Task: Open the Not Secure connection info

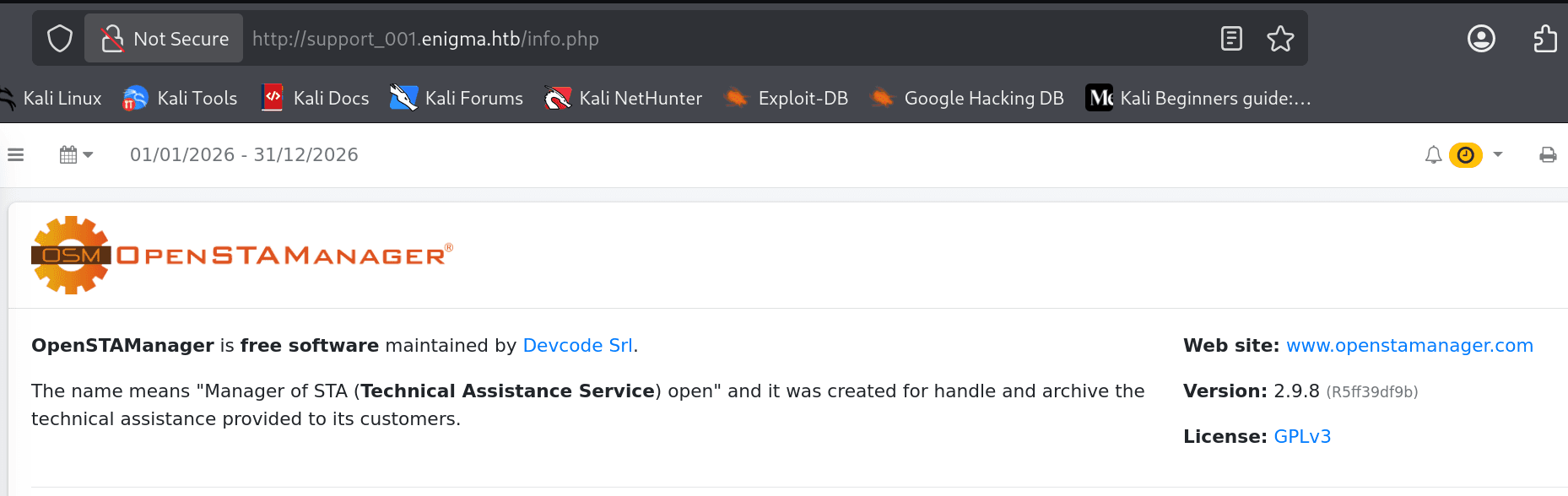Action: [x=164, y=39]
